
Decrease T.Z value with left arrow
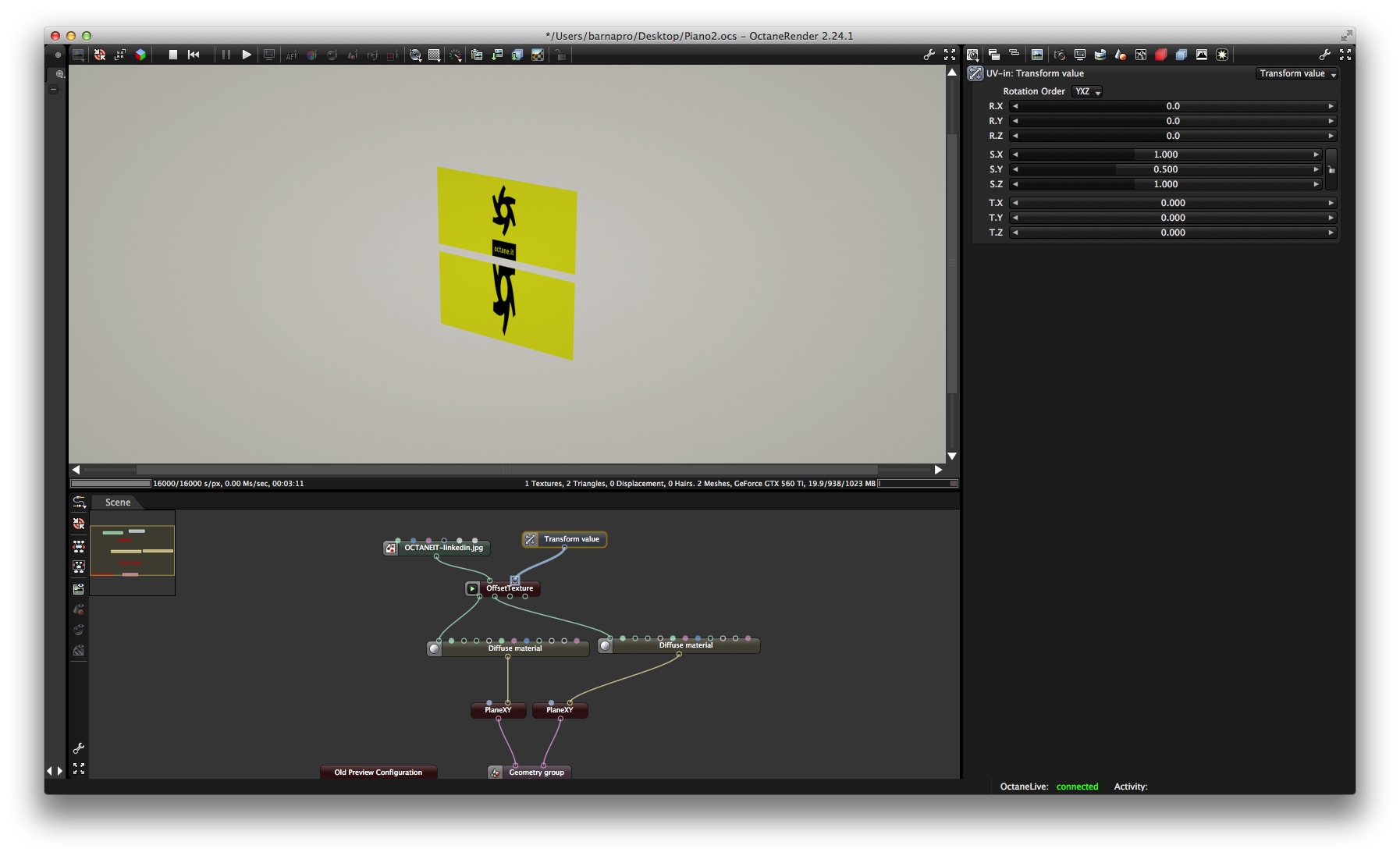coord(1015,233)
